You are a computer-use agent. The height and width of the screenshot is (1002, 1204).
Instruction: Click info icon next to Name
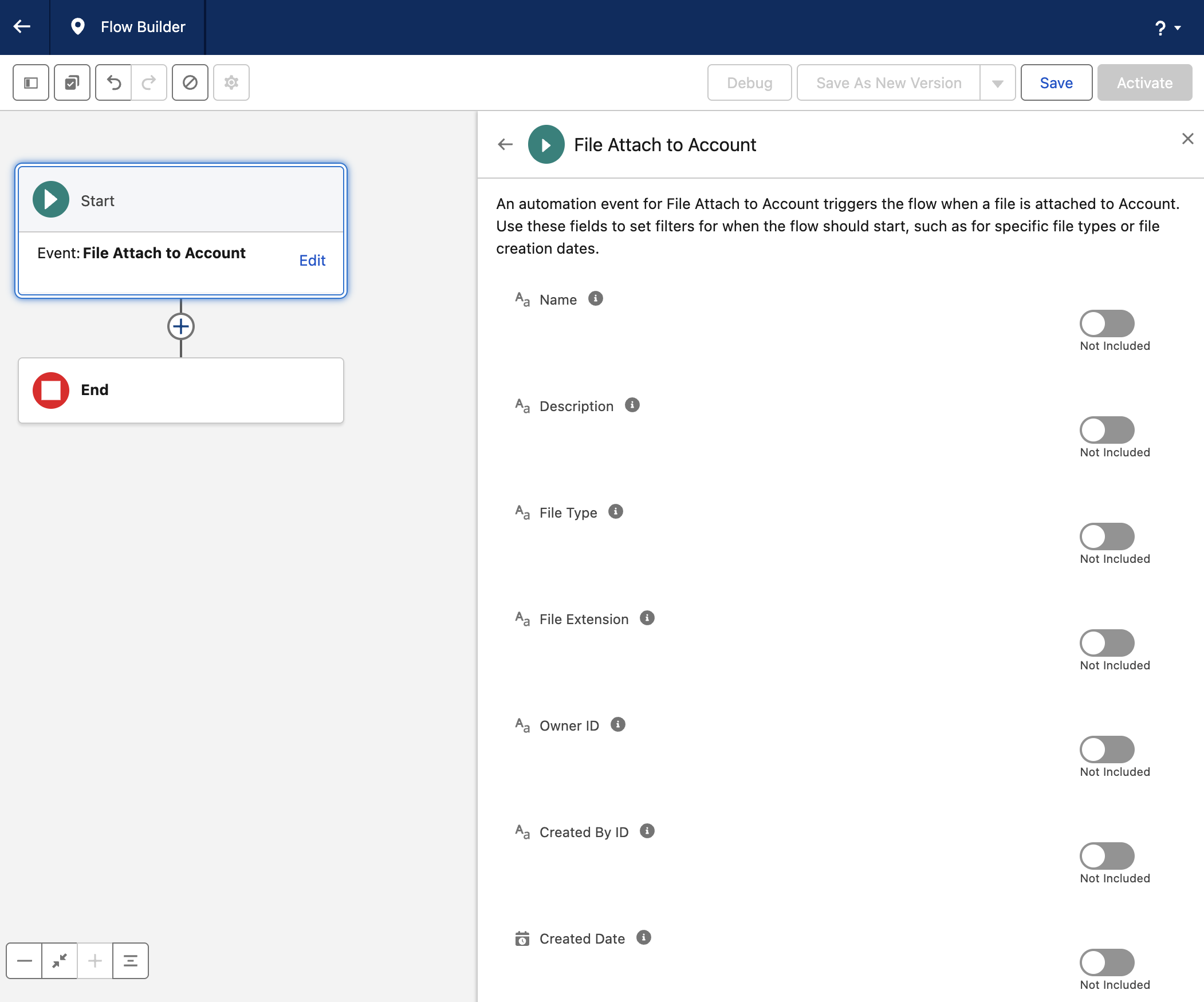coord(596,299)
